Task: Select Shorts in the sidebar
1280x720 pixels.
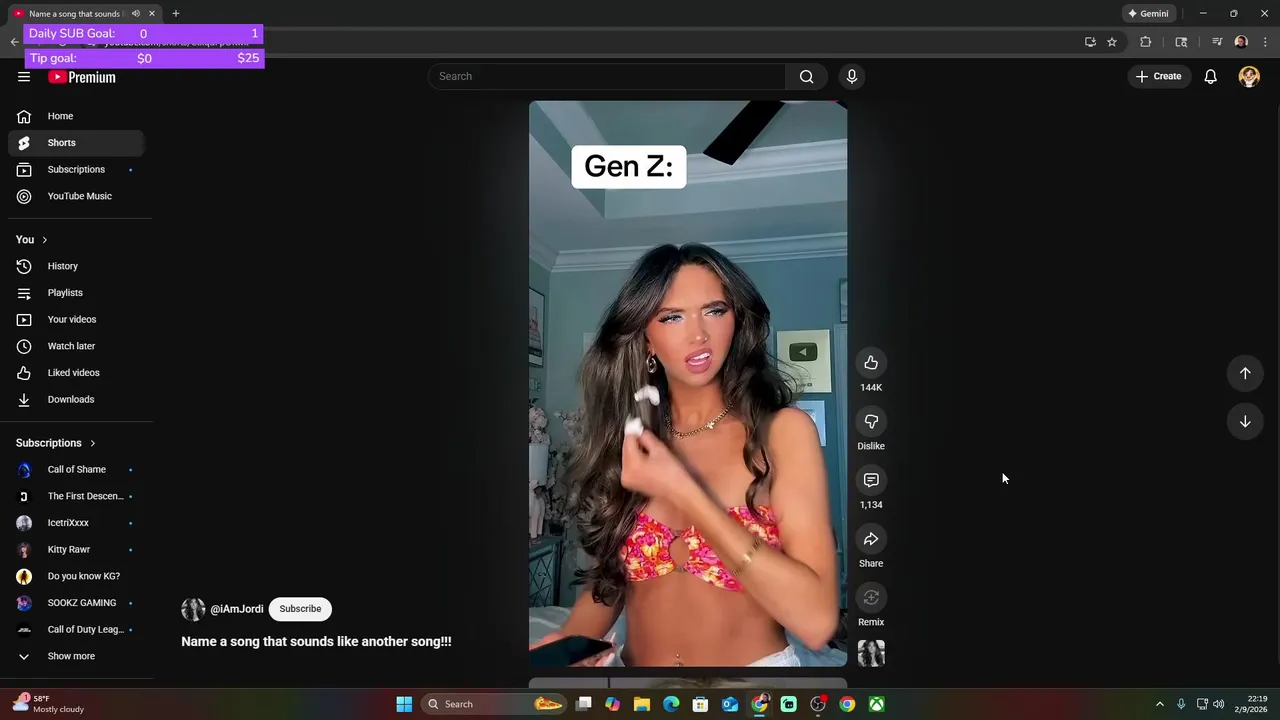Action: [x=76, y=143]
